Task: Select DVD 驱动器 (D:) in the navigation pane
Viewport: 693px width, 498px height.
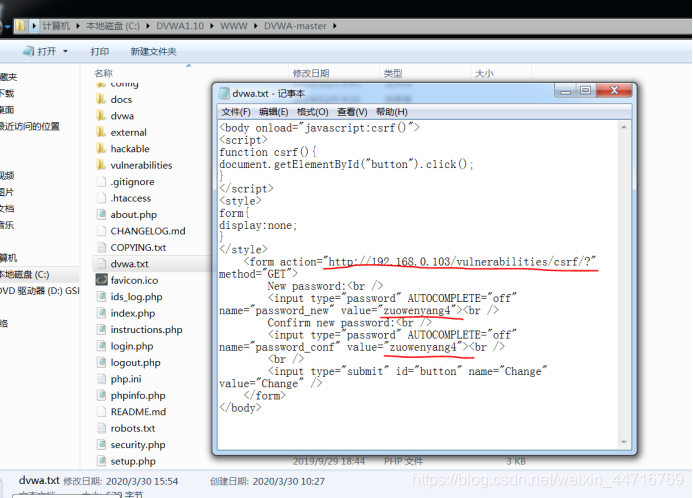Action: click(40, 291)
